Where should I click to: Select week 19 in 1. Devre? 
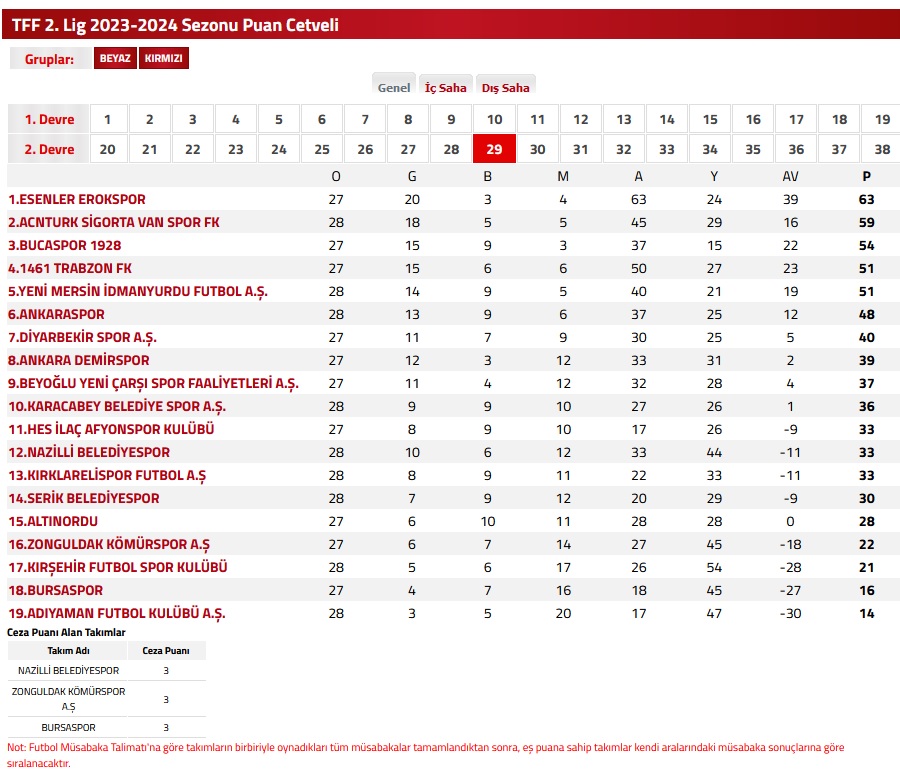click(x=882, y=119)
